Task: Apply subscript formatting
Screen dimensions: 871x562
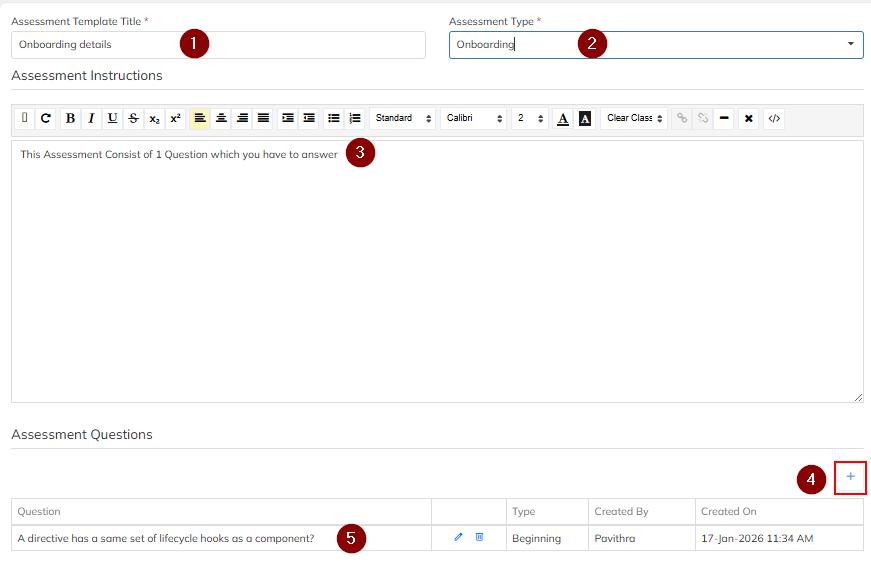Action: tap(154, 118)
